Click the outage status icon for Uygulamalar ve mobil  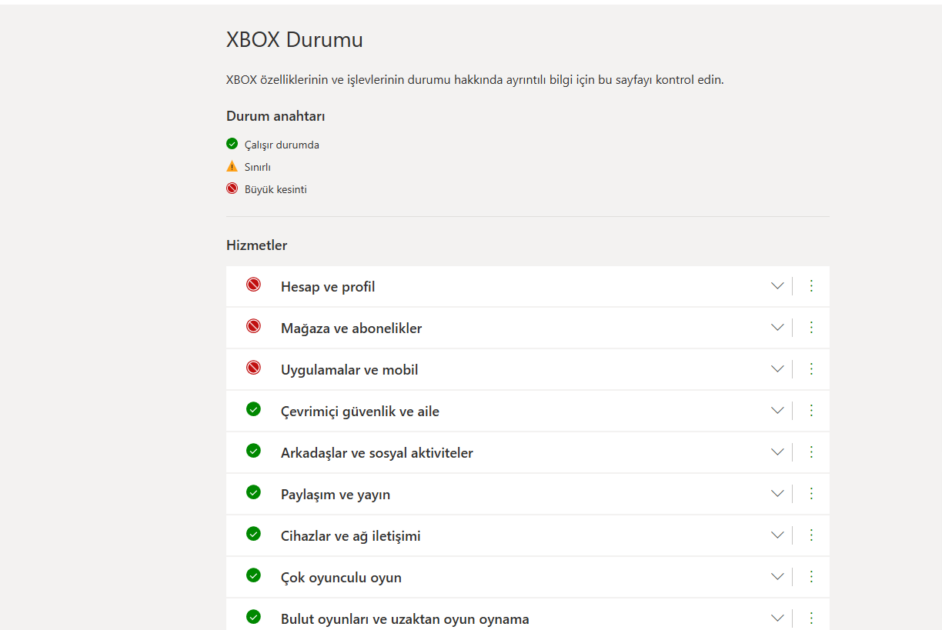click(x=254, y=368)
